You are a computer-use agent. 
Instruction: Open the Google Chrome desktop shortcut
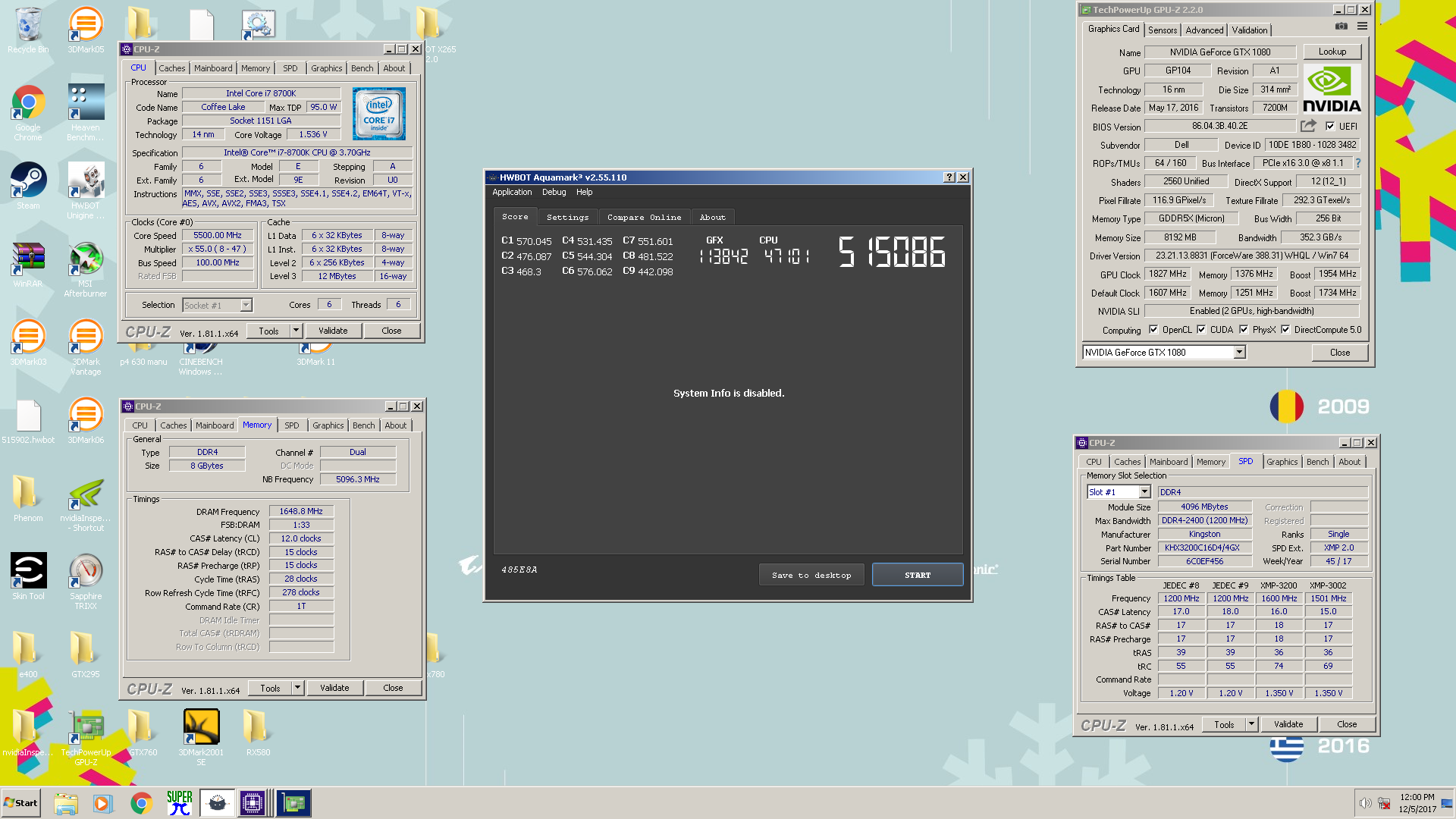(x=28, y=112)
